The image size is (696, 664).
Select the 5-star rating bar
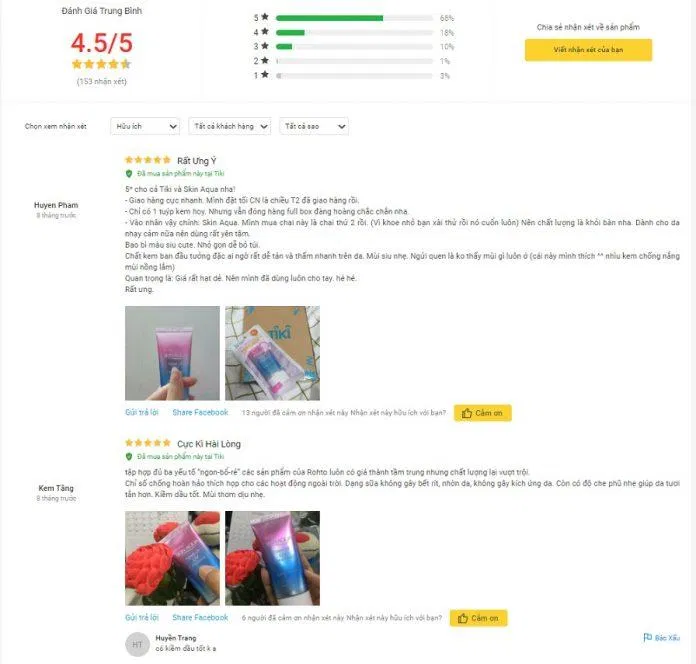pos(354,18)
